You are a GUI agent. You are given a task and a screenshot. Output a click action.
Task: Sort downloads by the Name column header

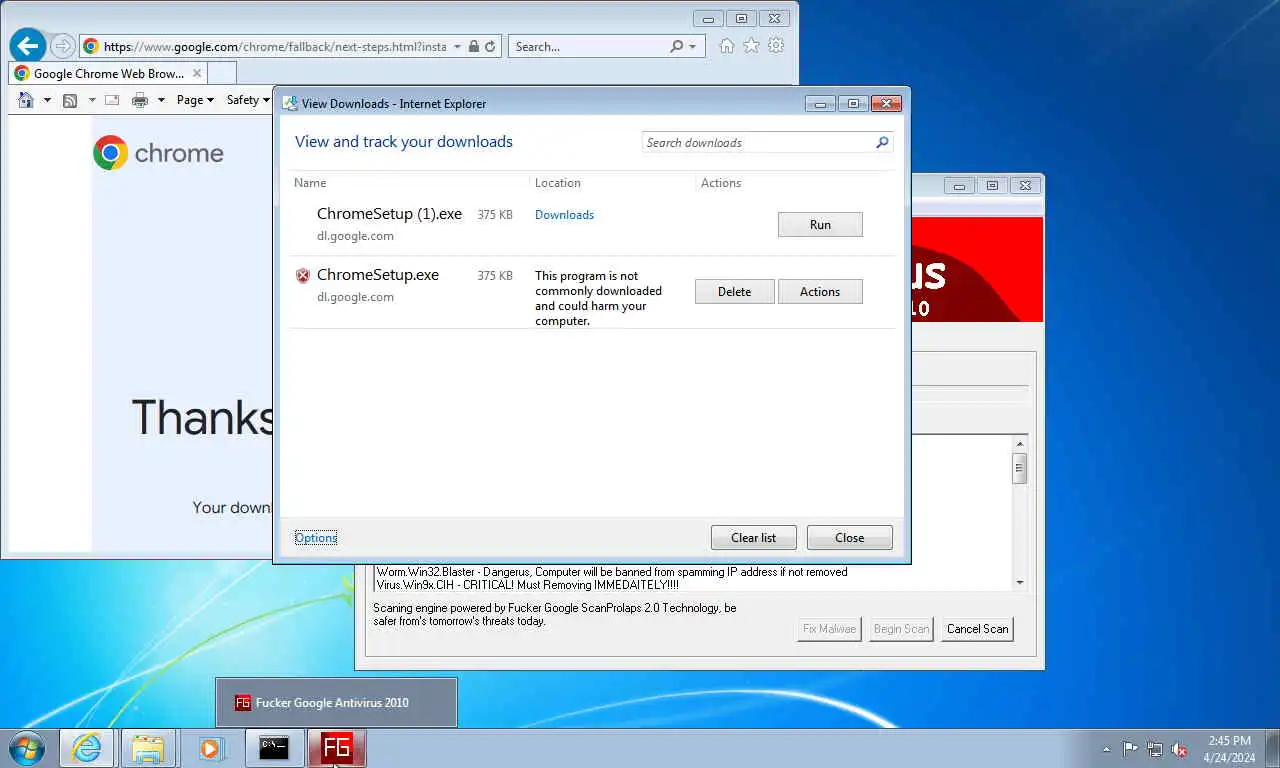(310, 183)
